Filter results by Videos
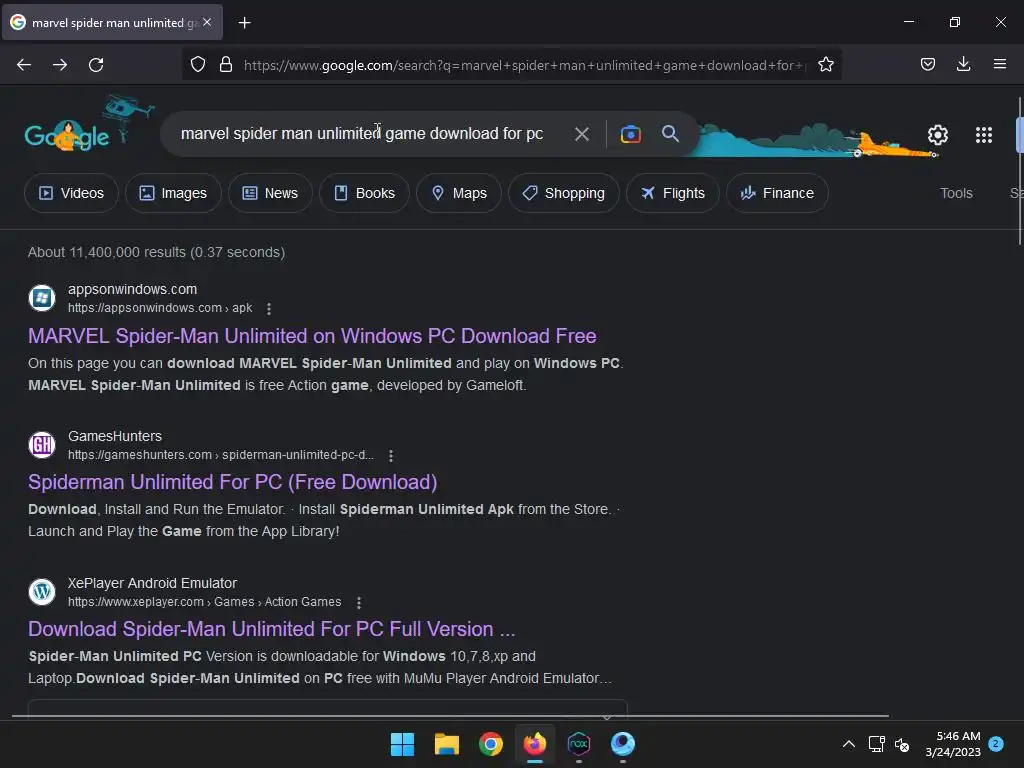This screenshot has height=768, width=1024. coord(71,193)
